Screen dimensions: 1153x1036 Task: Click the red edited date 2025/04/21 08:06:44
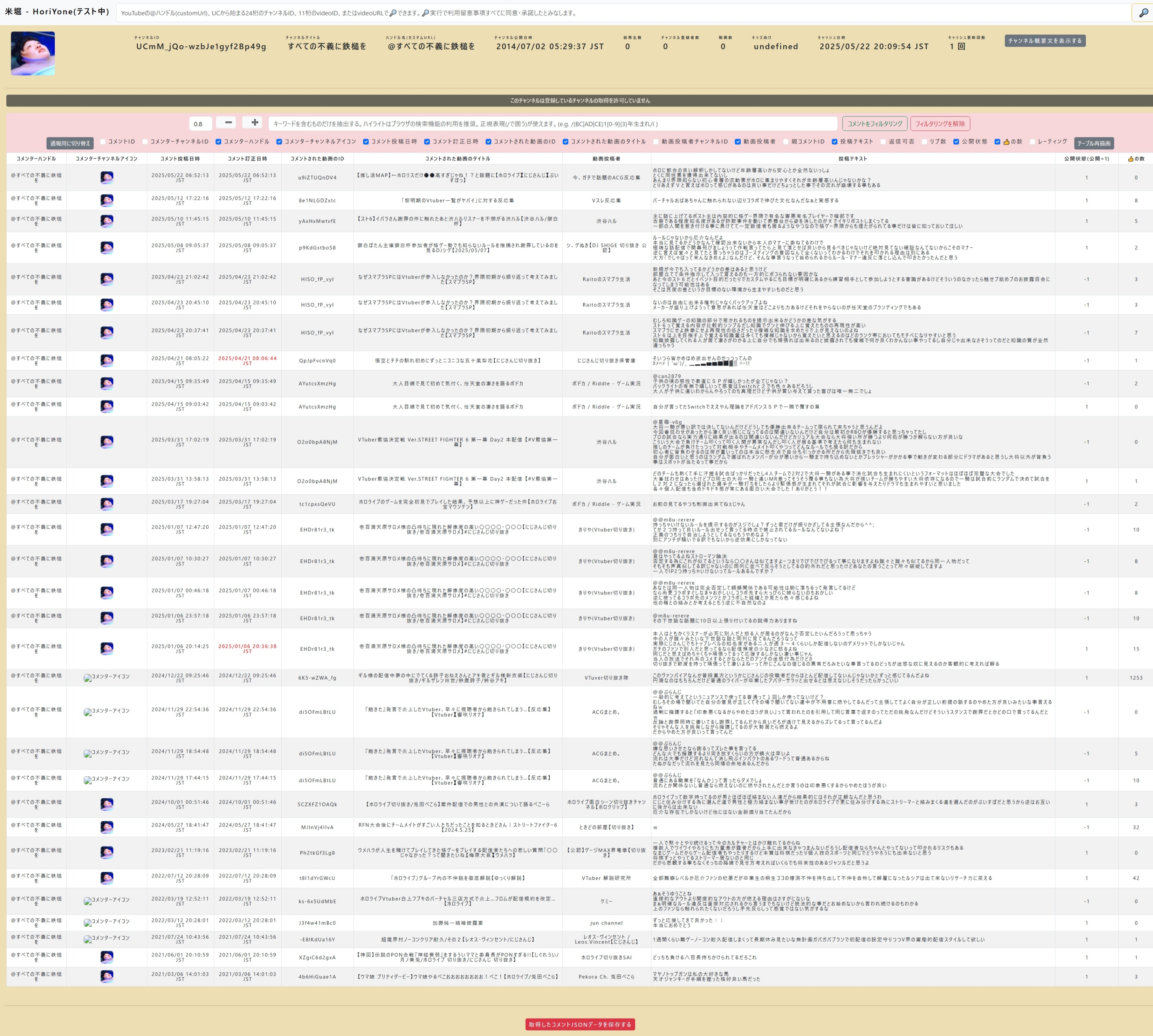(247, 360)
